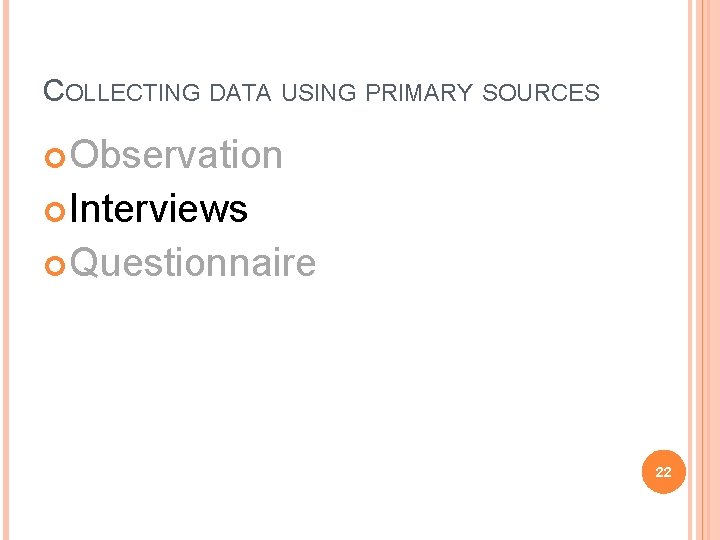Select the Questionnaire bullet text
720x540 pixels.
point(193,263)
